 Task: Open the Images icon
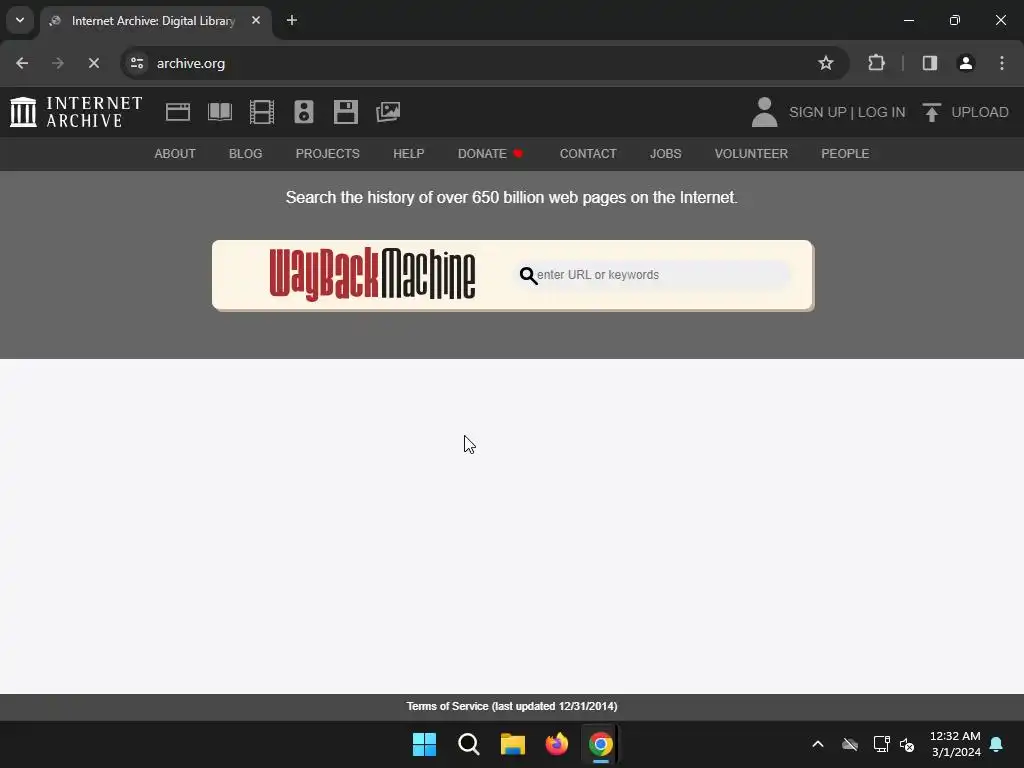click(x=388, y=112)
